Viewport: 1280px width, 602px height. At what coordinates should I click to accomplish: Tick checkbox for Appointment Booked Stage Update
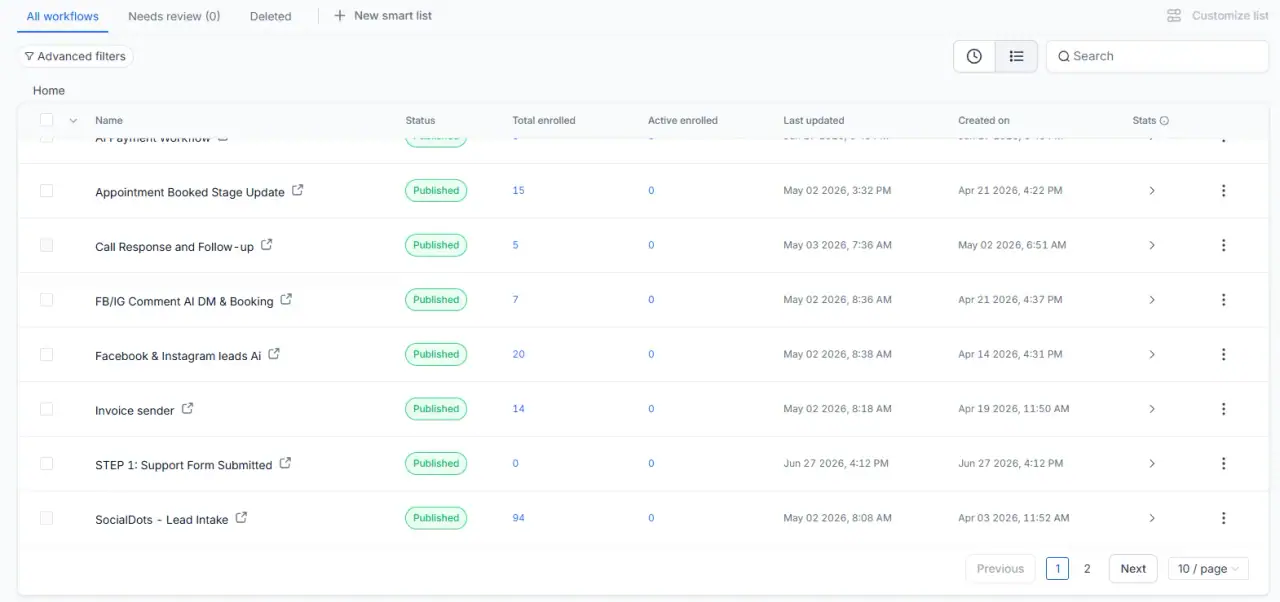(46, 190)
